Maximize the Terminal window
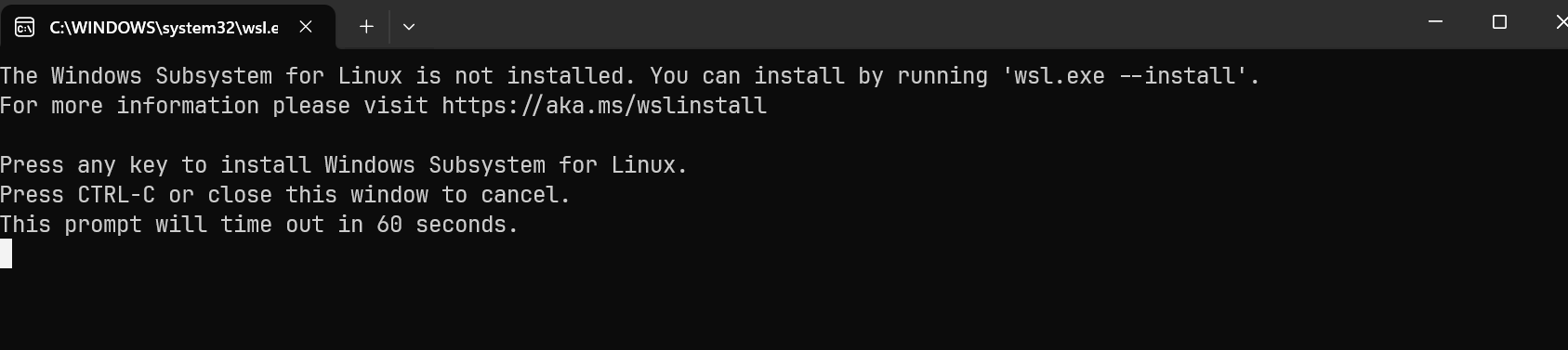Screen dimensions: 1568x350 tap(1499, 21)
